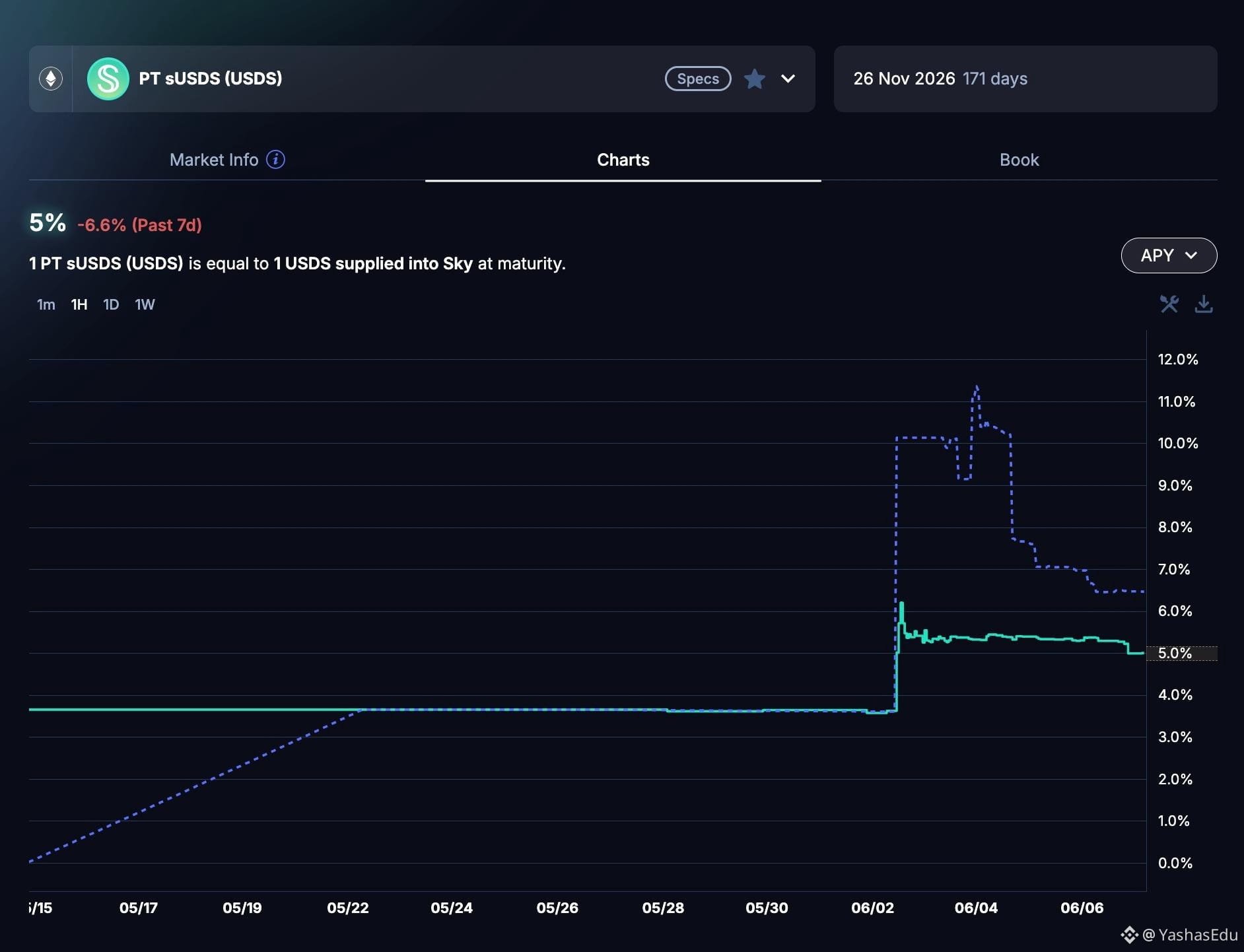Select the Charts tab
Screen dimensions: 1244x952
pyautogui.click(x=623, y=160)
